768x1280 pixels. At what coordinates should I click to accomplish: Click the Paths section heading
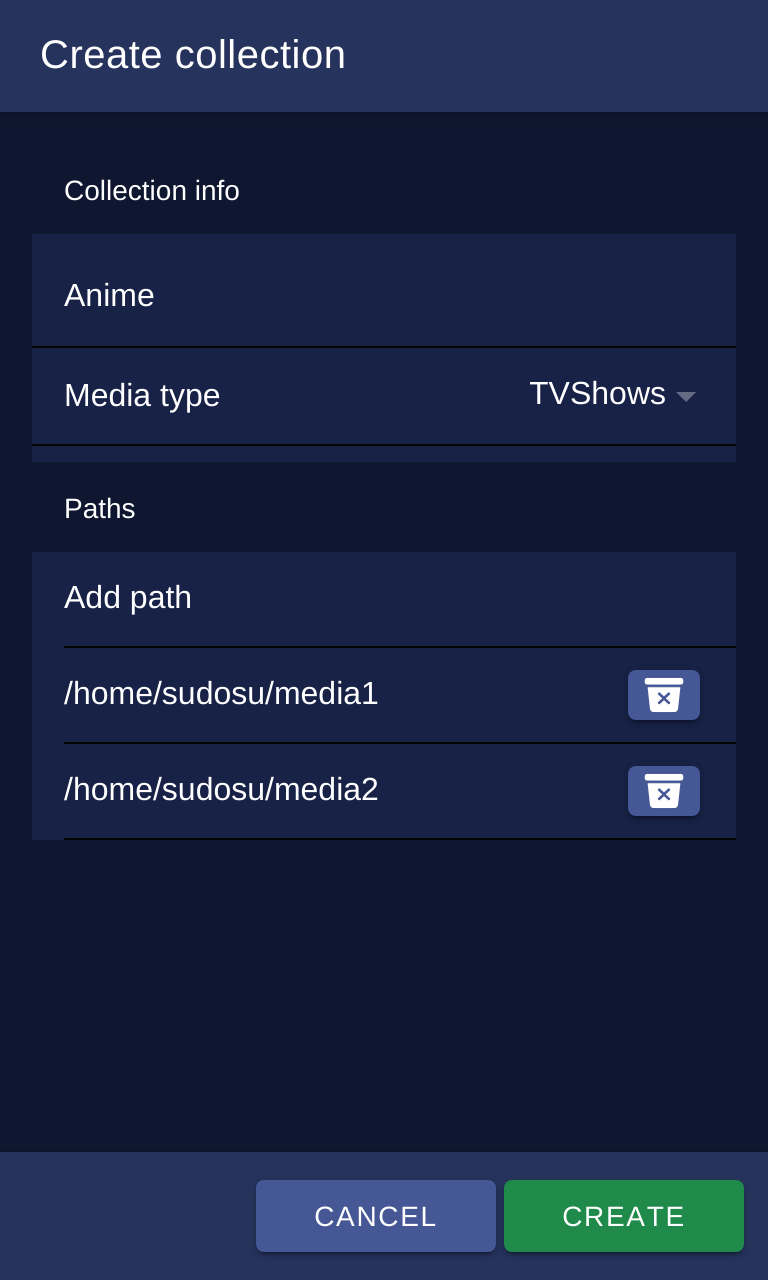click(x=100, y=509)
